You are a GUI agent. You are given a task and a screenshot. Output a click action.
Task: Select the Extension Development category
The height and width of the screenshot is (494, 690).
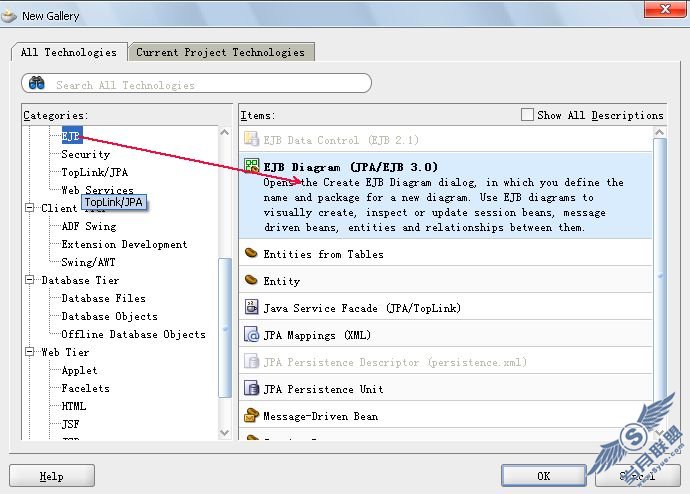click(124, 244)
